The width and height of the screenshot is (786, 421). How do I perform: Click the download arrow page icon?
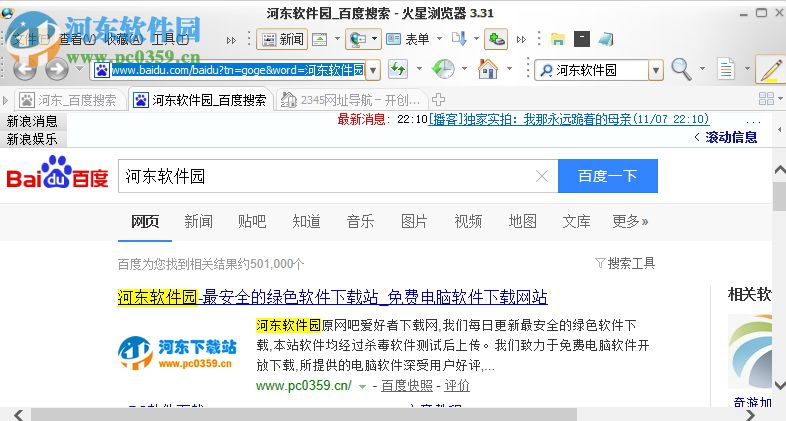coord(459,39)
